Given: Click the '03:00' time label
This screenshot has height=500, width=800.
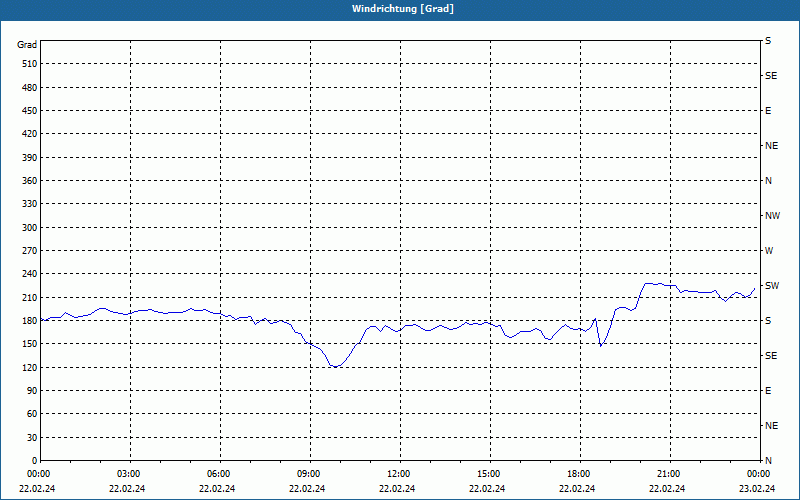Looking at the screenshot, I should [x=130, y=474].
